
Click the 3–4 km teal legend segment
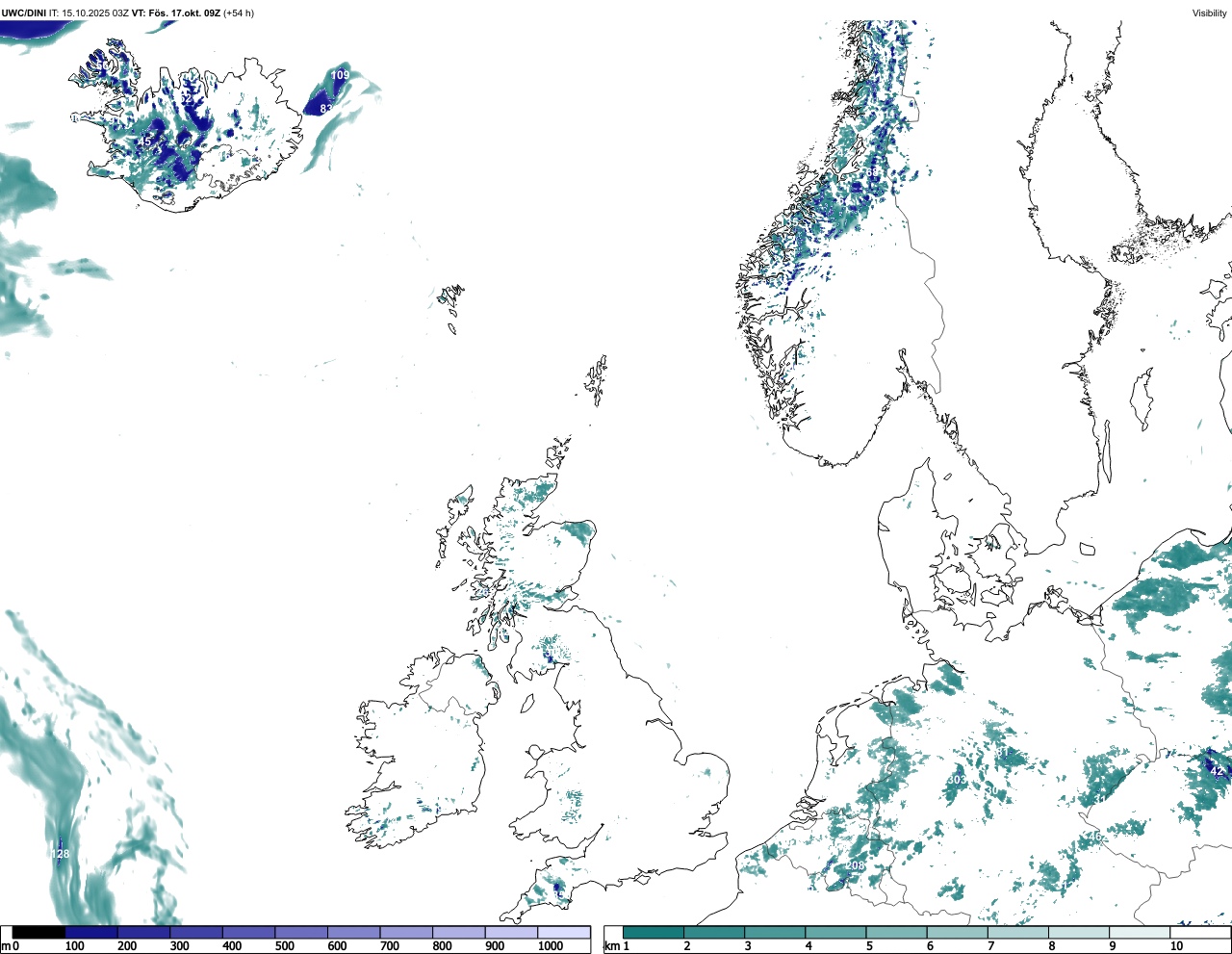775,932
